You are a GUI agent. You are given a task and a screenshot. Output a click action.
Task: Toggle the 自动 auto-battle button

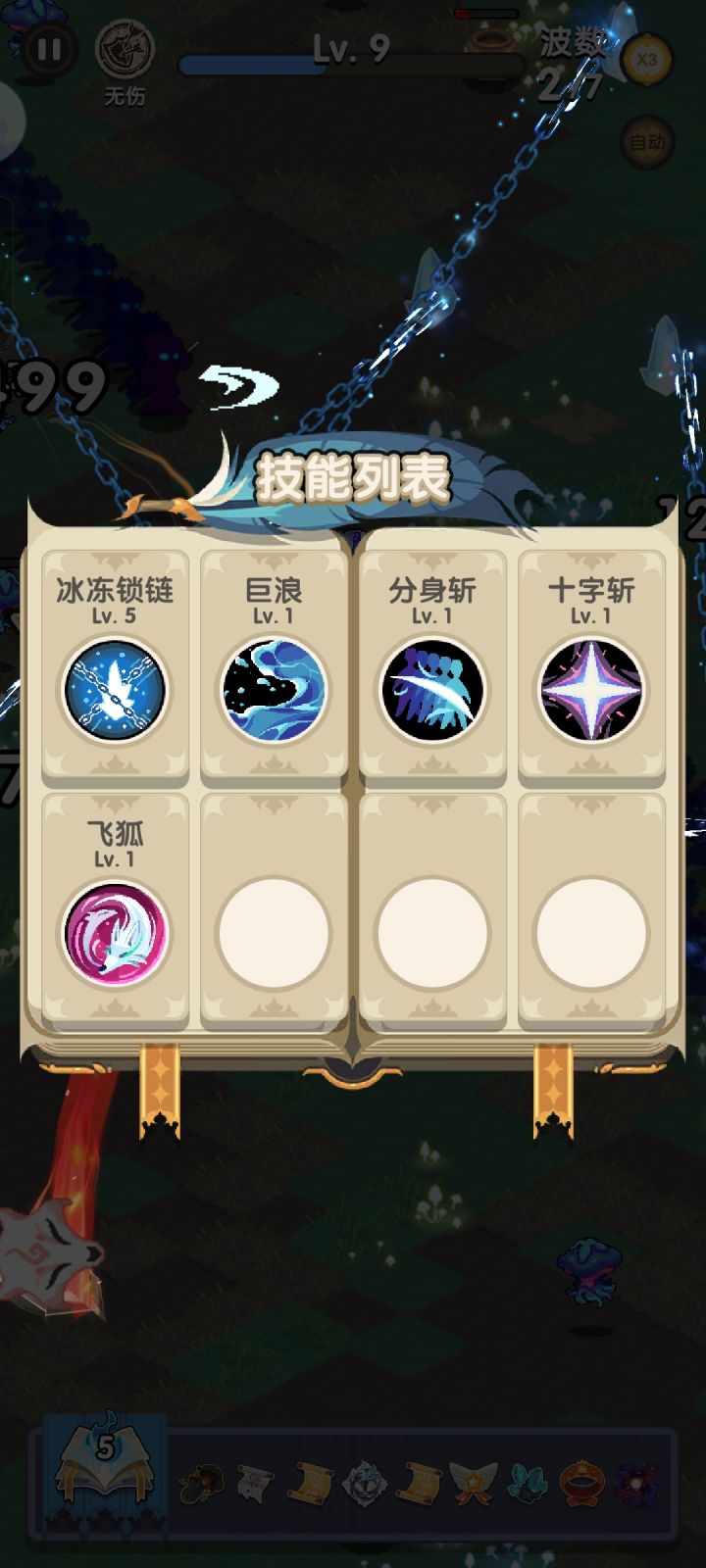point(647,142)
